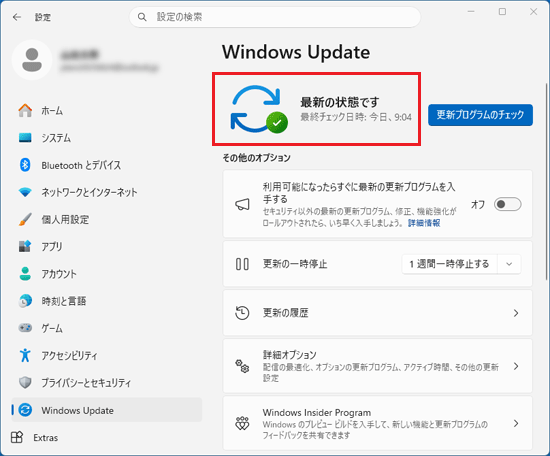Click the pause icon for 更新の一時停止

coord(242,264)
